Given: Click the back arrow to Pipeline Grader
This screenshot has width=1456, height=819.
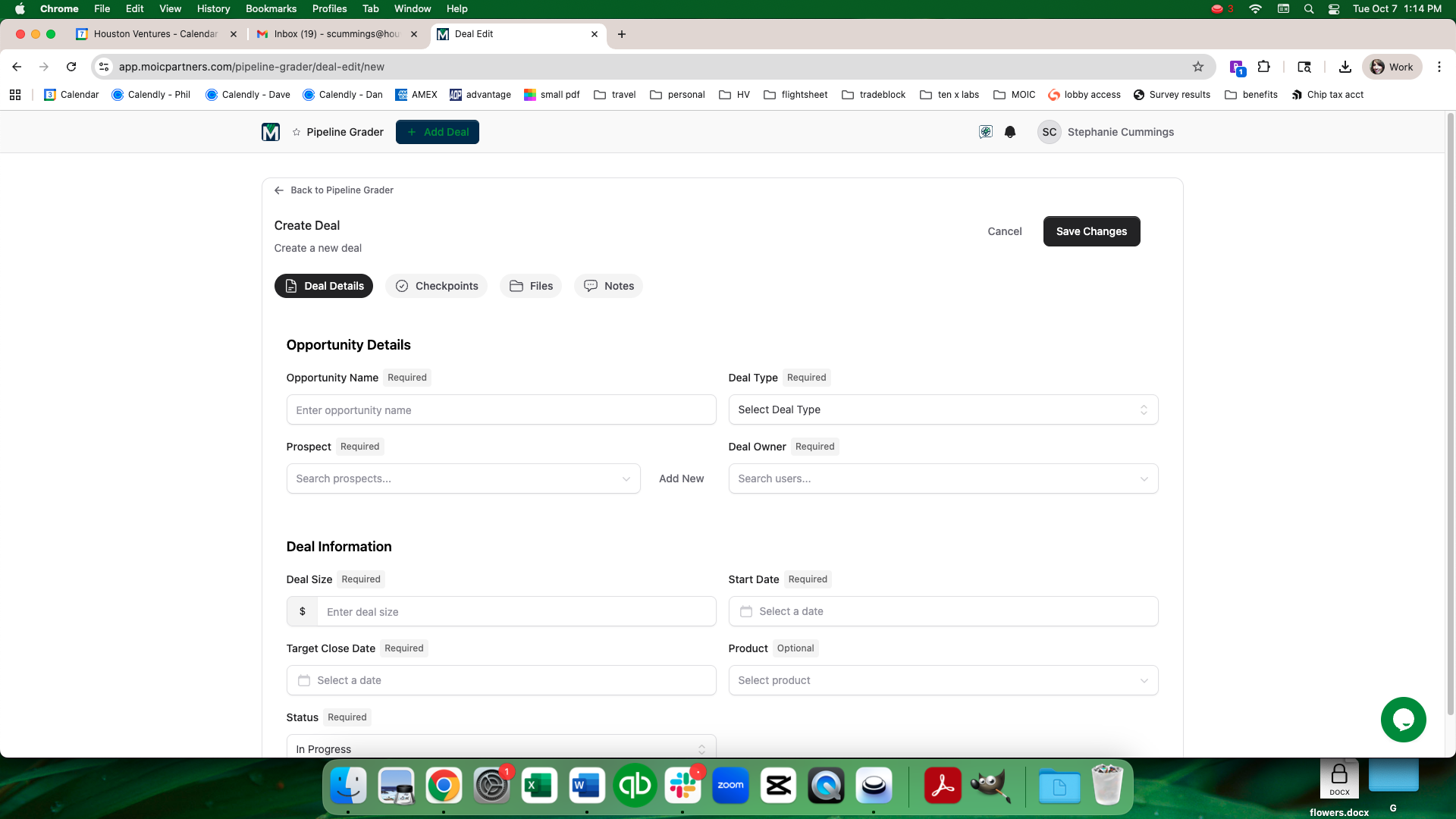Looking at the screenshot, I should 279,190.
